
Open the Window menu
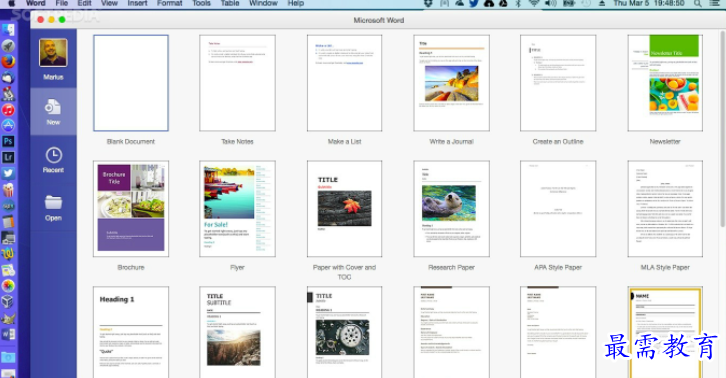tap(263, 3)
